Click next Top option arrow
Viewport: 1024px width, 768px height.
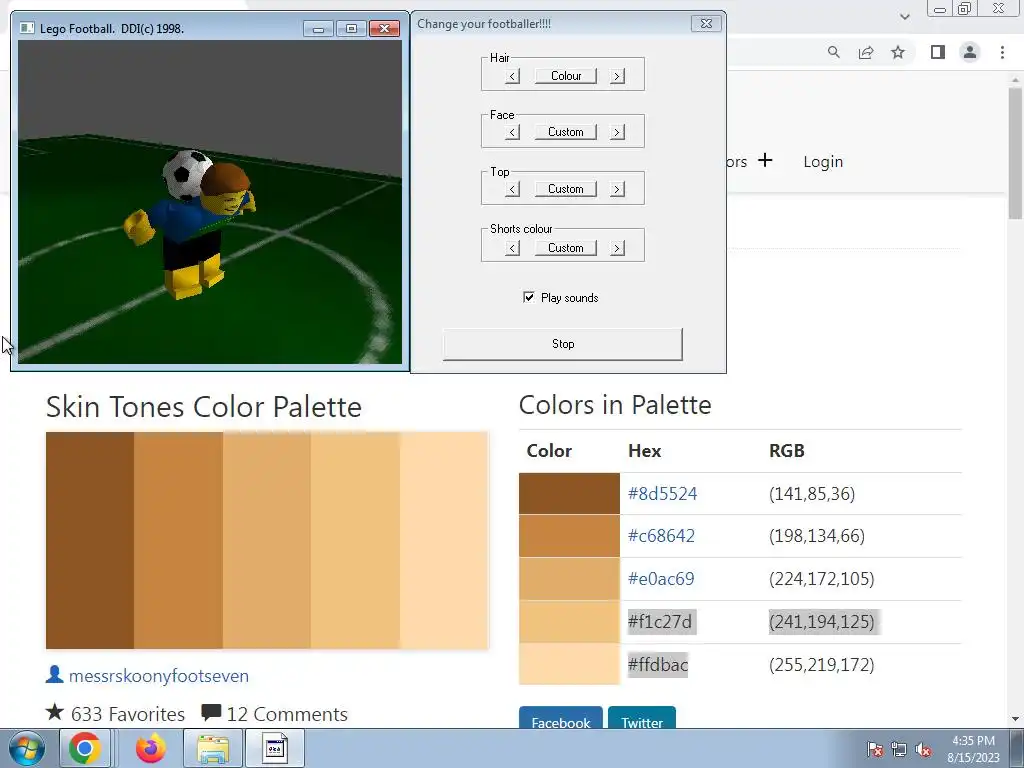617,189
